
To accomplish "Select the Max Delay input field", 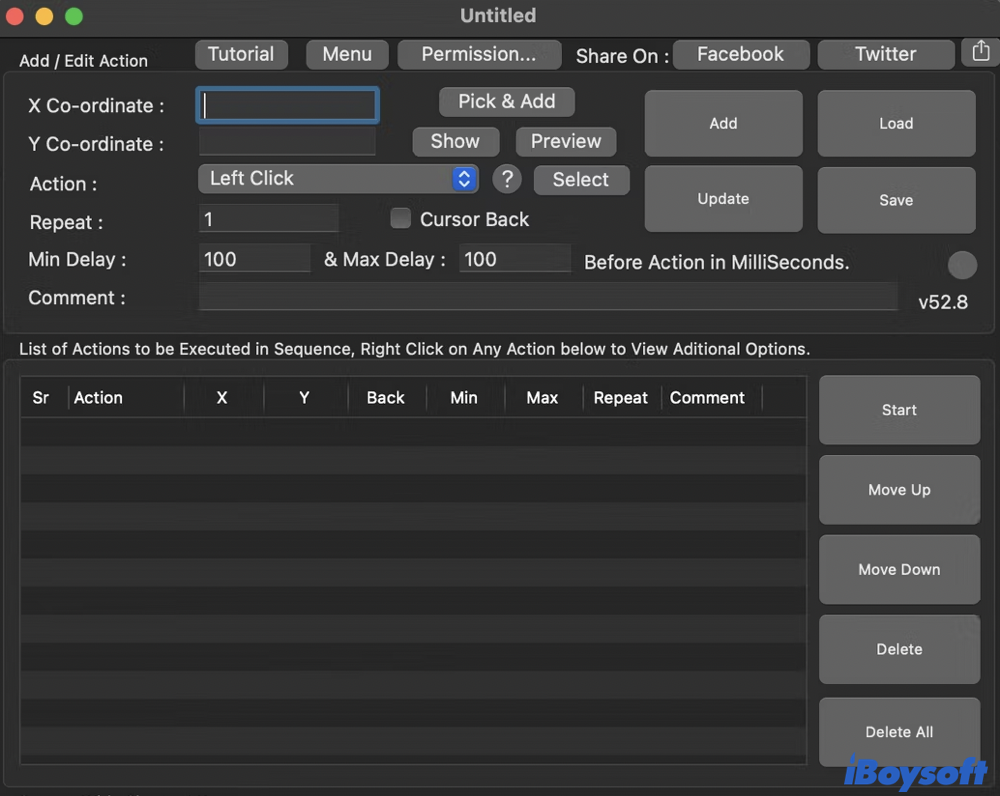I will click(x=514, y=259).
